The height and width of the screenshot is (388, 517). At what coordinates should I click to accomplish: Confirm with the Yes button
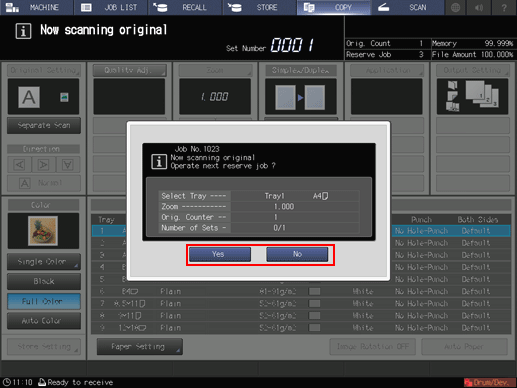click(x=220, y=254)
